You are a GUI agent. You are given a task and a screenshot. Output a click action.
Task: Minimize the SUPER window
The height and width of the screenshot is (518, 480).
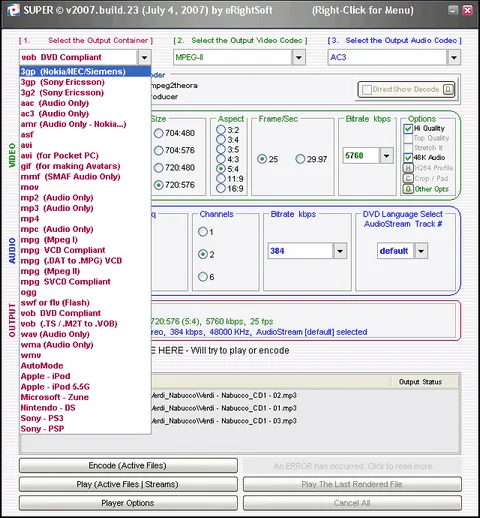click(x=453, y=10)
